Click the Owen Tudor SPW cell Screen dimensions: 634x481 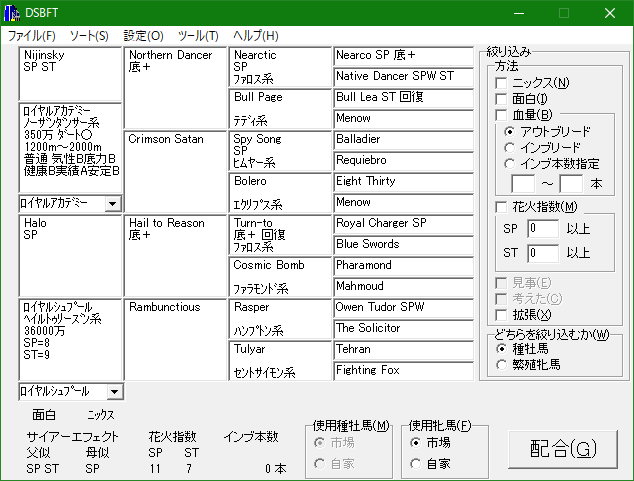[404, 308]
